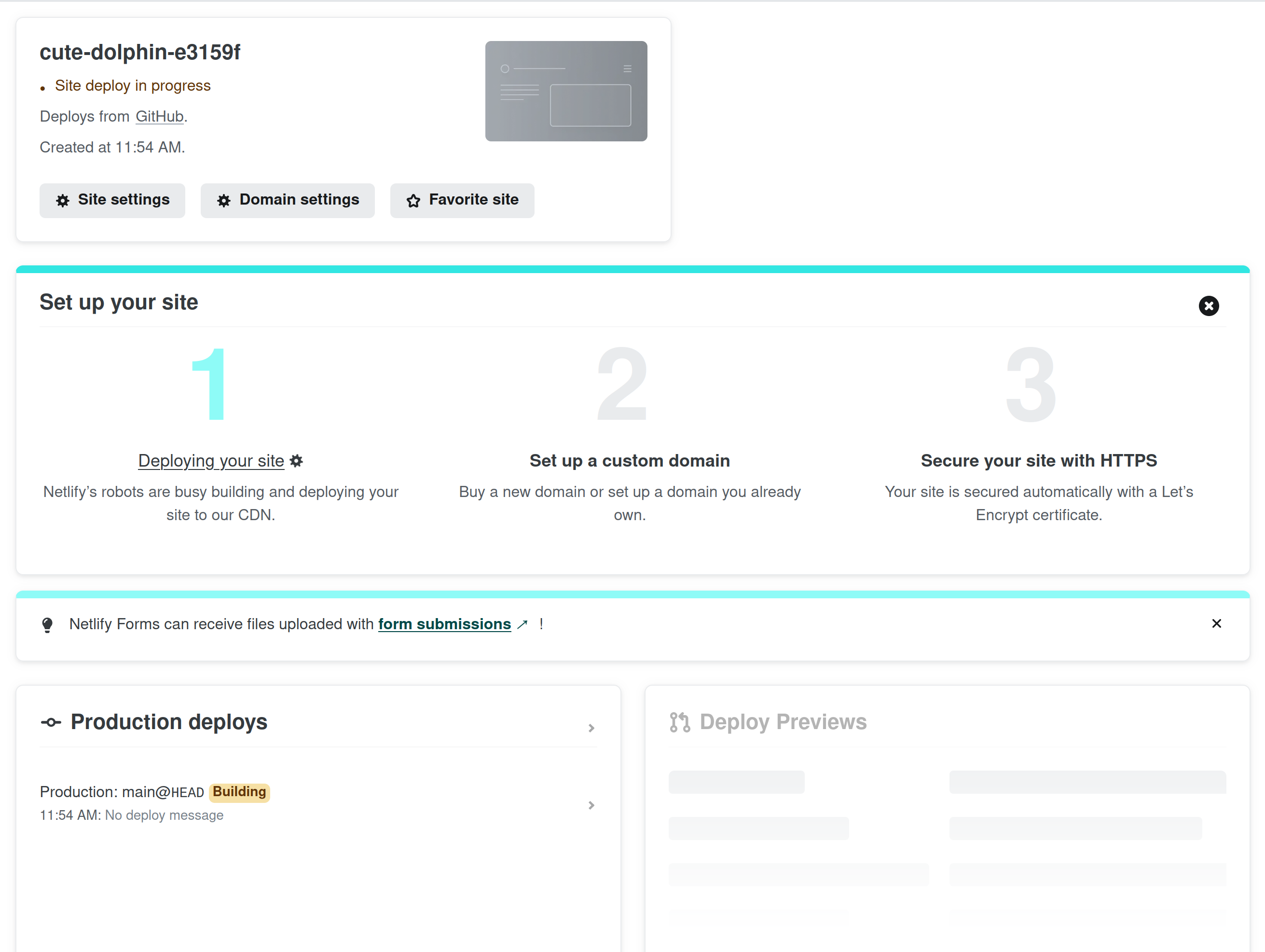
Task: Dismiss the Set up your site panel
Action: (x=1209, y=306)
